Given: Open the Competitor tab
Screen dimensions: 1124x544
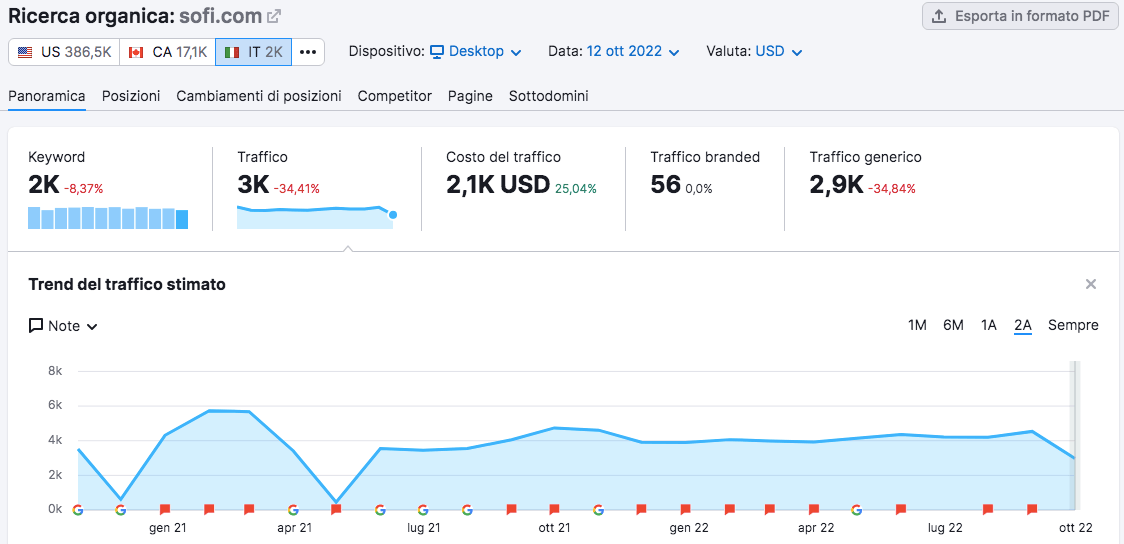Looking at the screenshot, I should point(395,96).
